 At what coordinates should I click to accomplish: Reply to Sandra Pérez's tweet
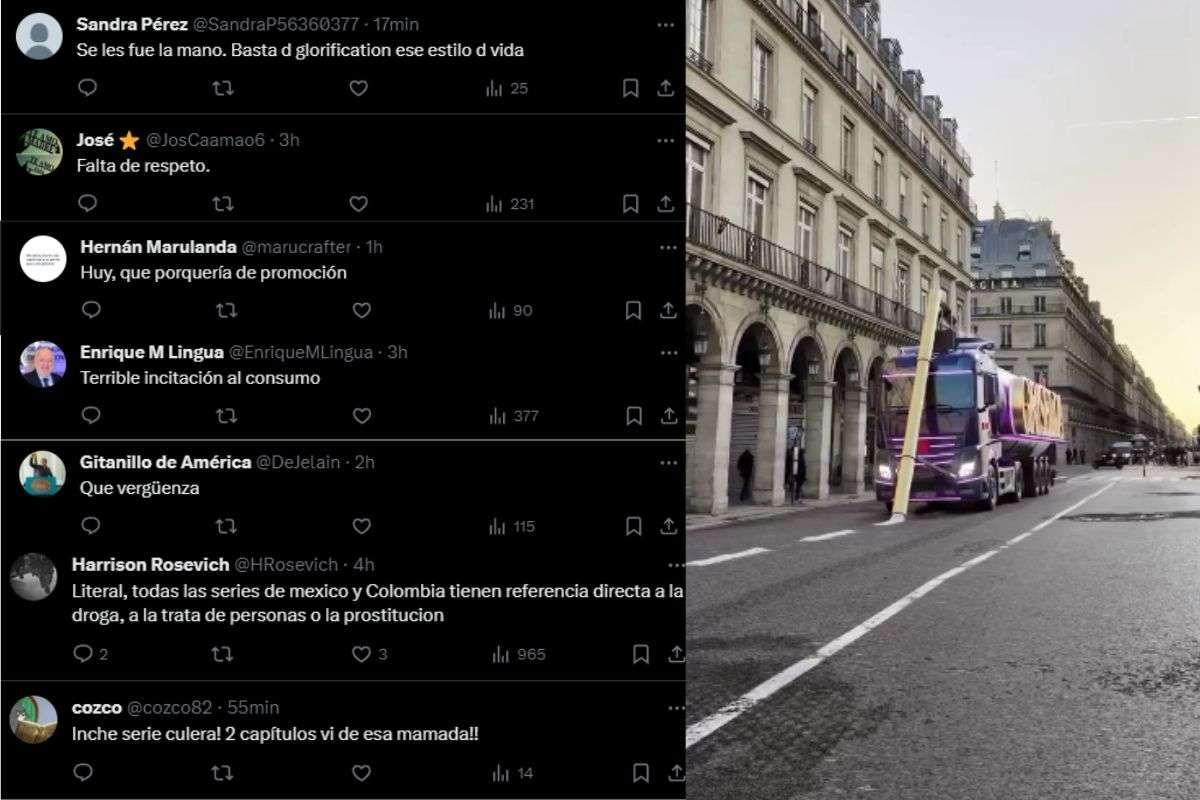coord(87,88)
